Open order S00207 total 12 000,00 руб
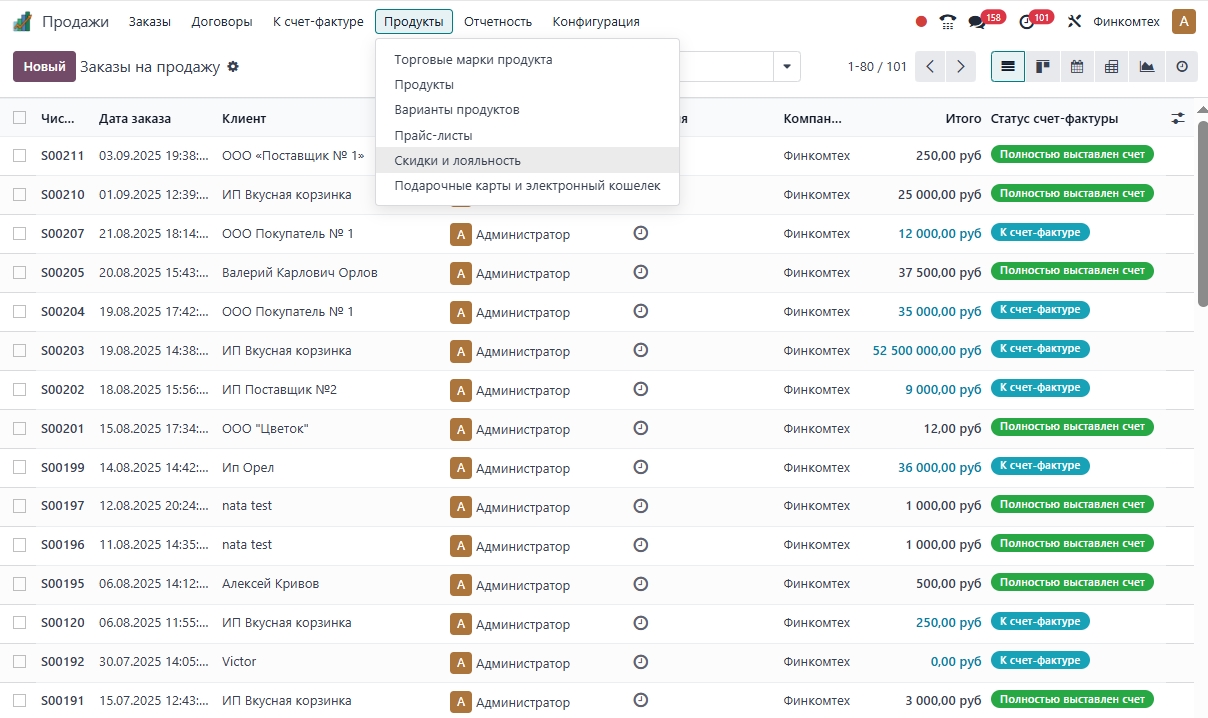This screenshot has width=1208, height=718. click(x=939, y=234)
